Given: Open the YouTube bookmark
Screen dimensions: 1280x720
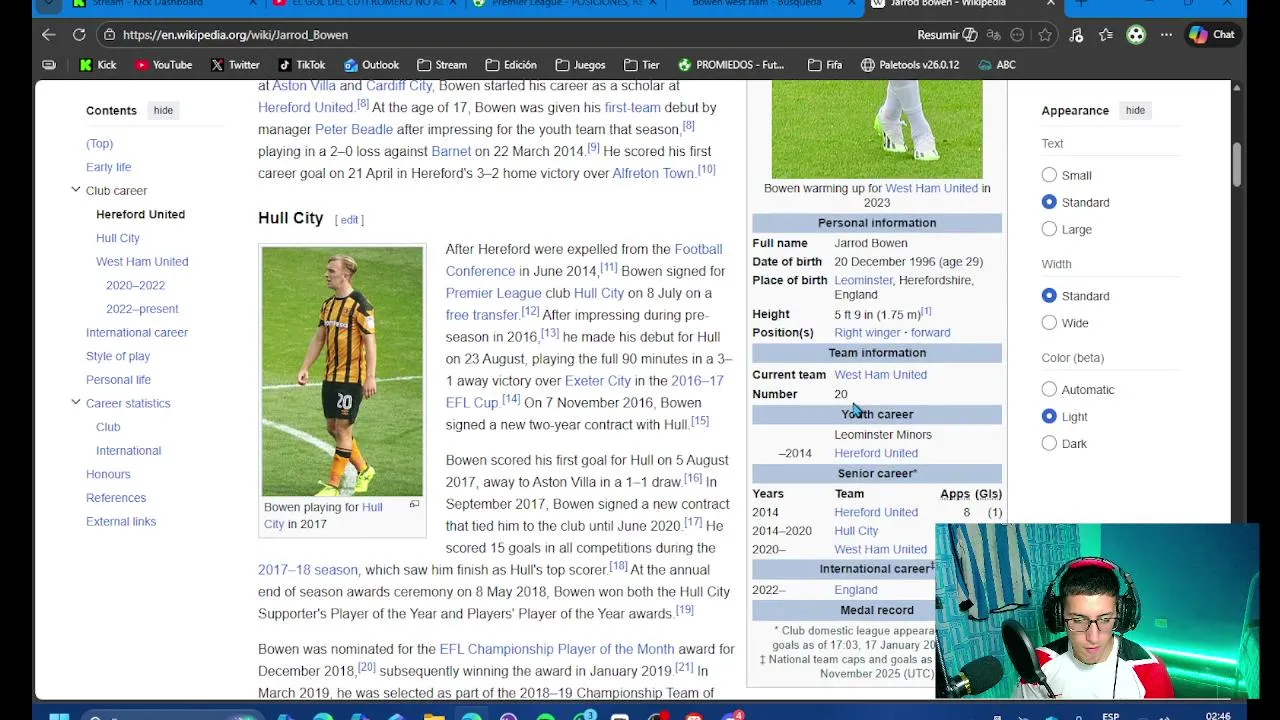Looking at the screenshot, I should 163,65.
